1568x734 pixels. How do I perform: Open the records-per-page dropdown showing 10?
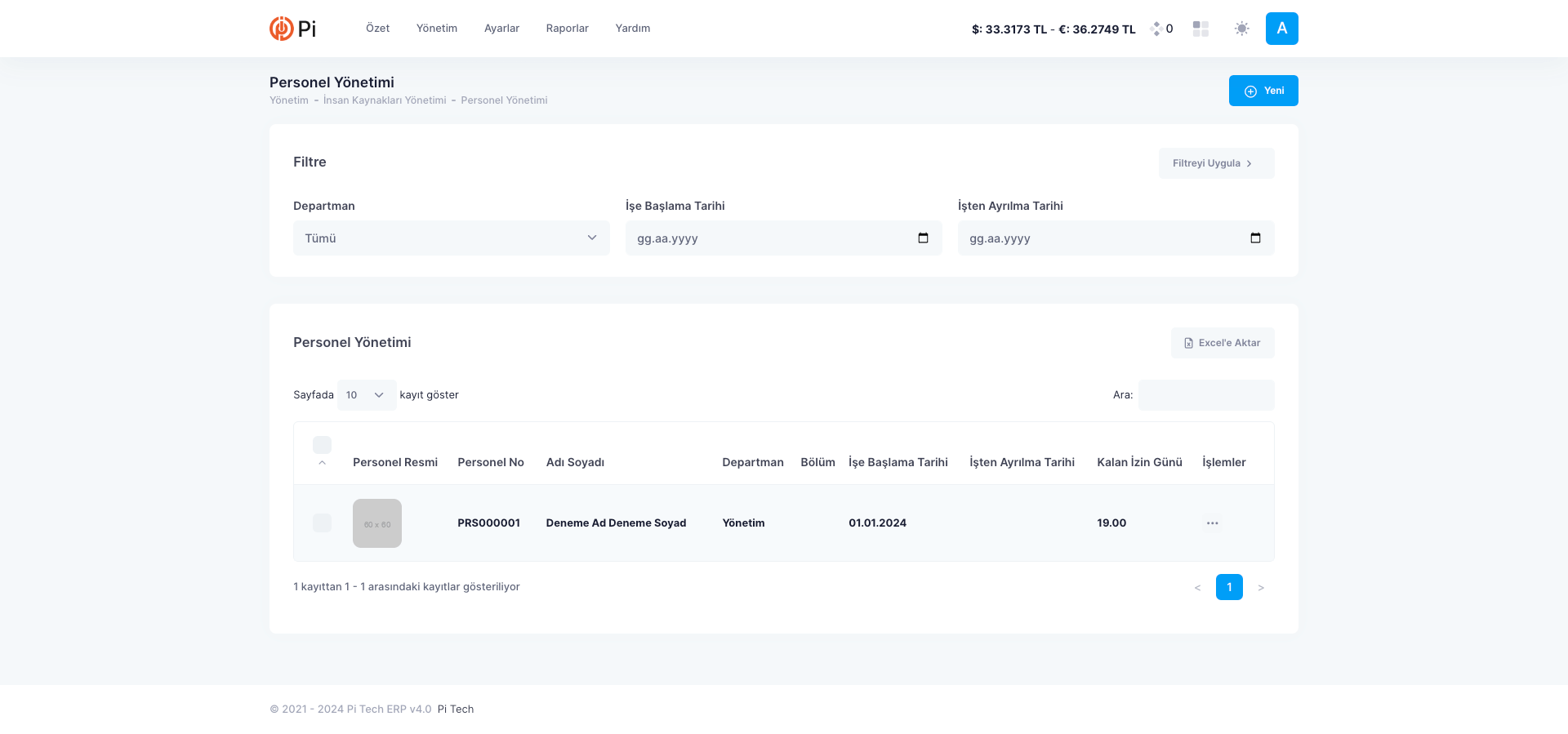366,395
